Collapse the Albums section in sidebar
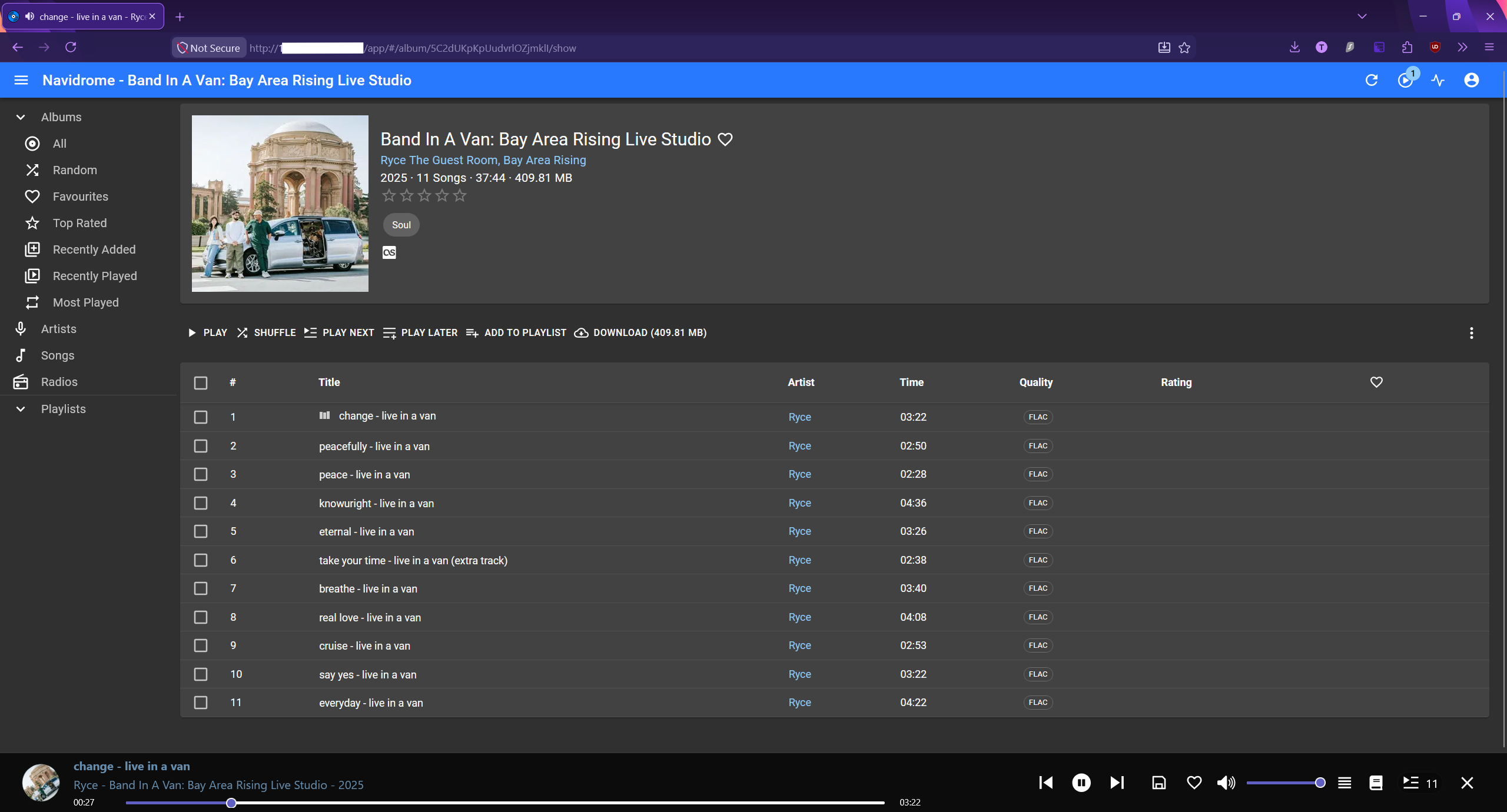Viewport: 1507px width, 812px height. click(x=21, y=117)
